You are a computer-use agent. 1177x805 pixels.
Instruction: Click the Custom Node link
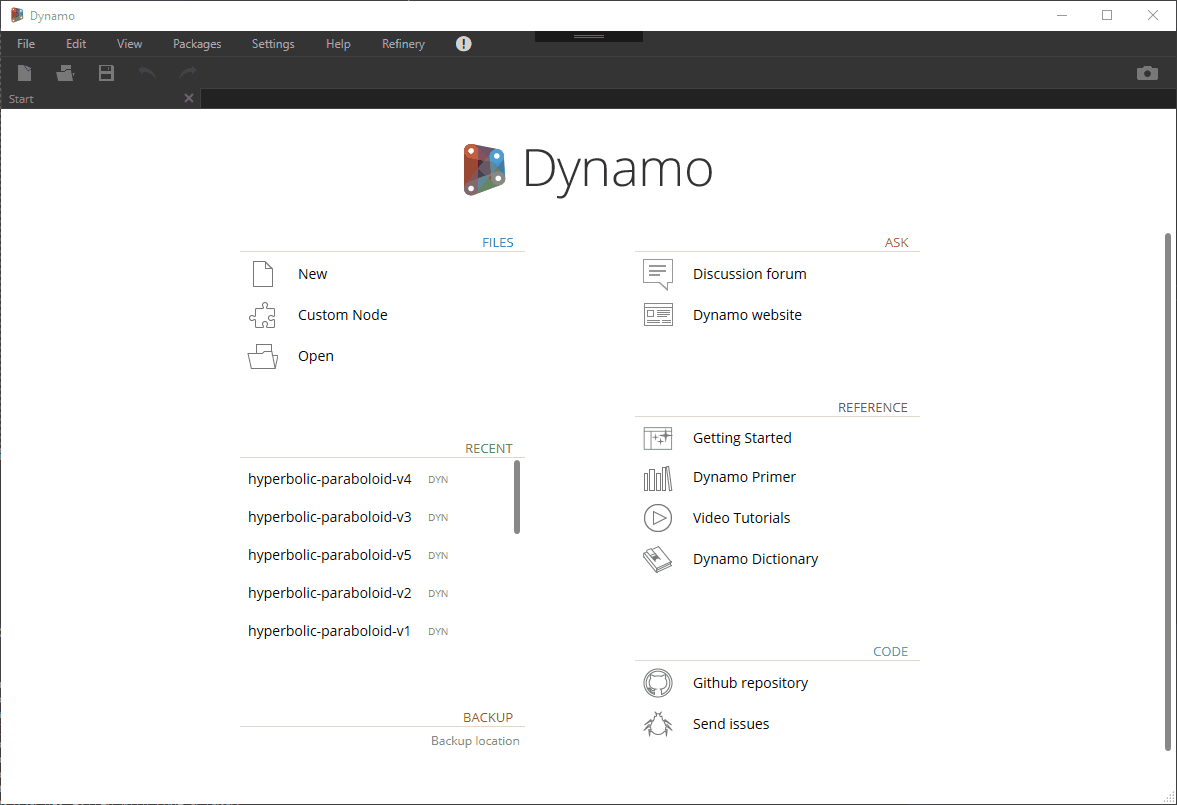[x=342, y=315]
